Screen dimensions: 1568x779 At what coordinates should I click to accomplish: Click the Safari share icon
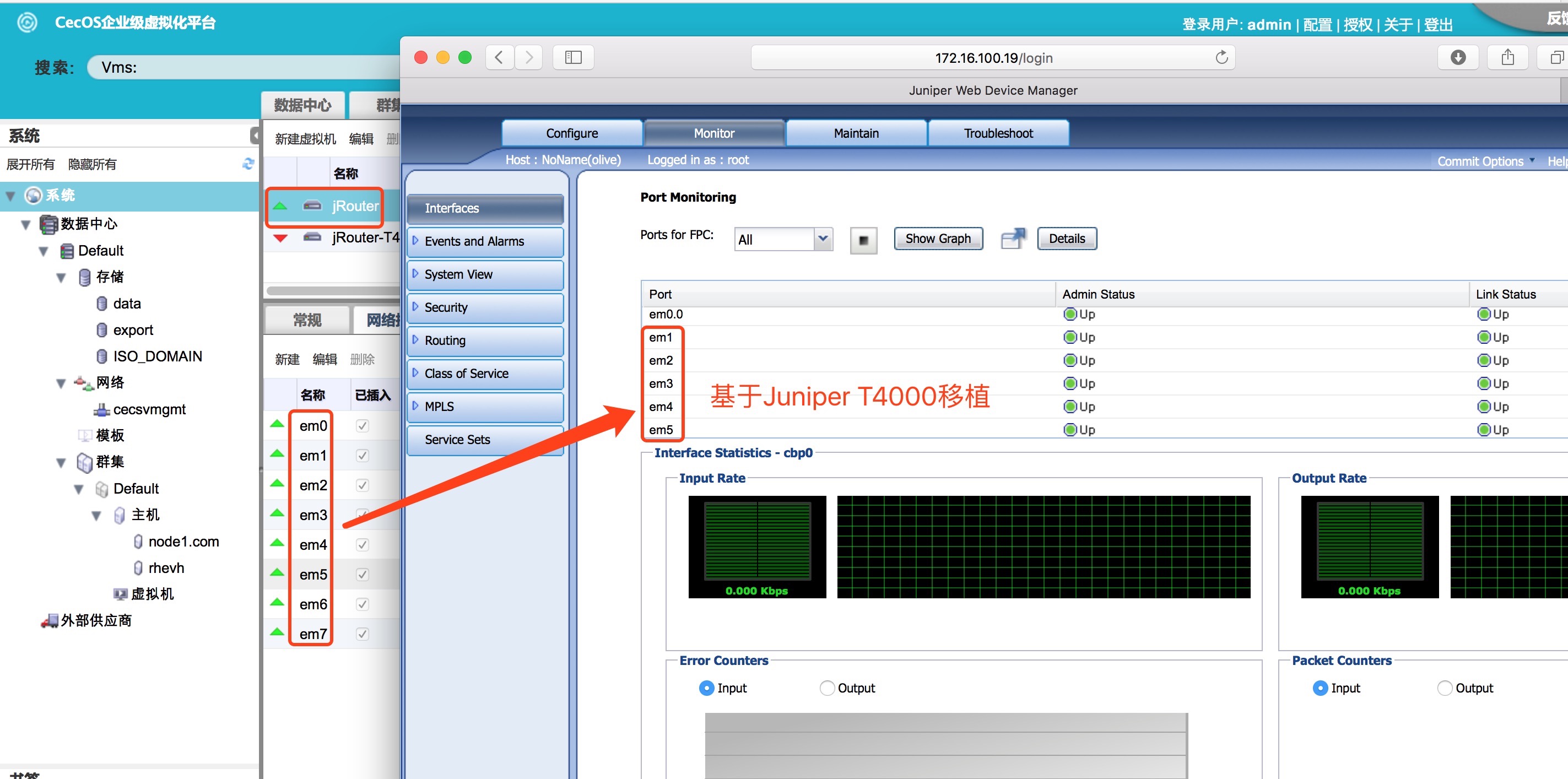(x=1508, y=58)
